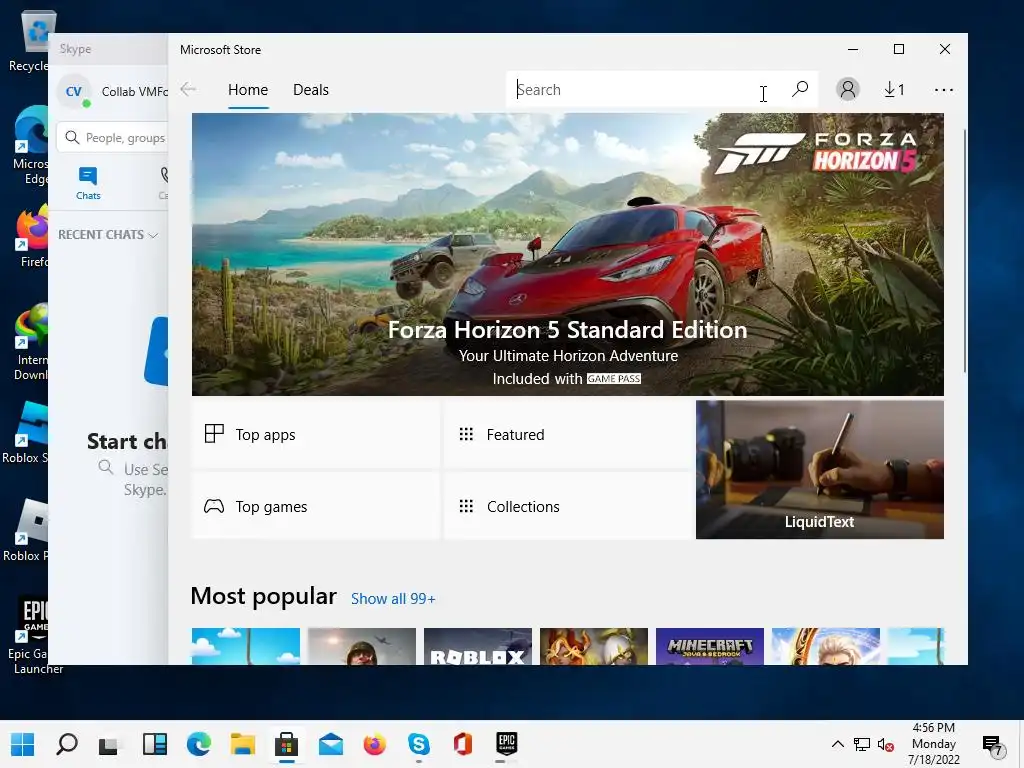The image size is (1024, 768).
Task: Open Widgets from the taskbar
Action: 155,744
